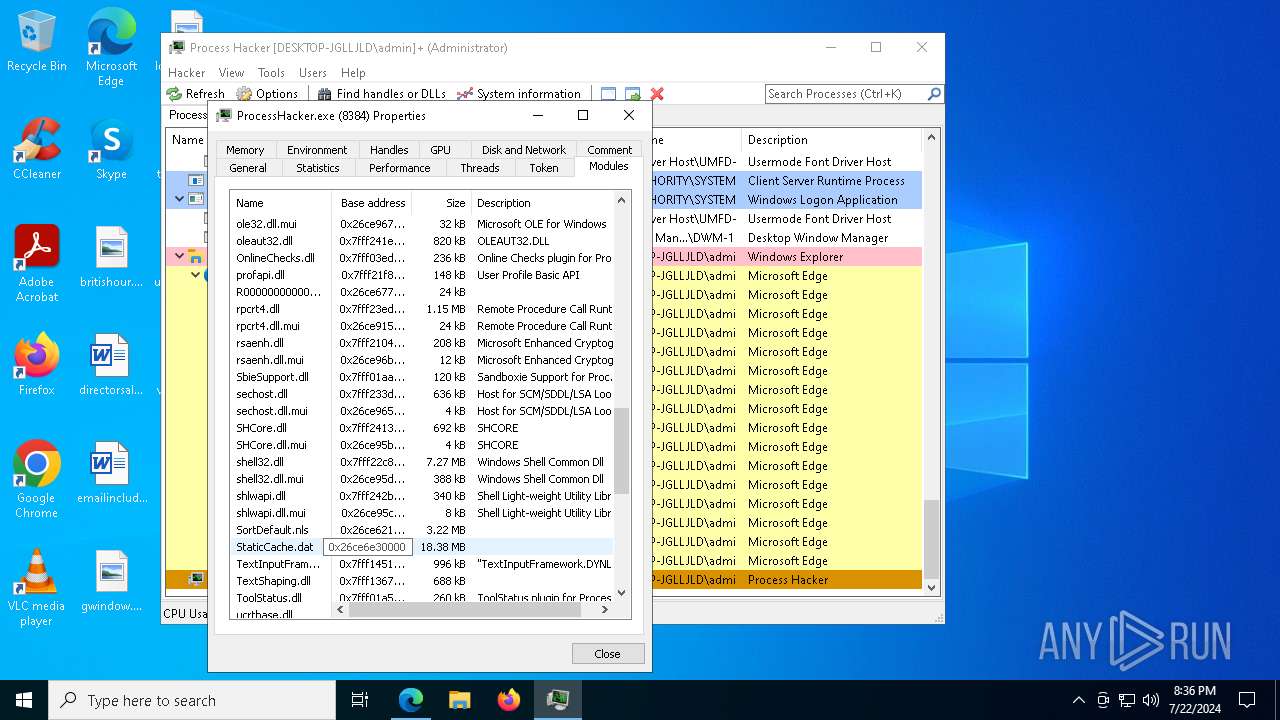Open the Users menu
Screen dimensions: 1280x720
click(313, 73)
